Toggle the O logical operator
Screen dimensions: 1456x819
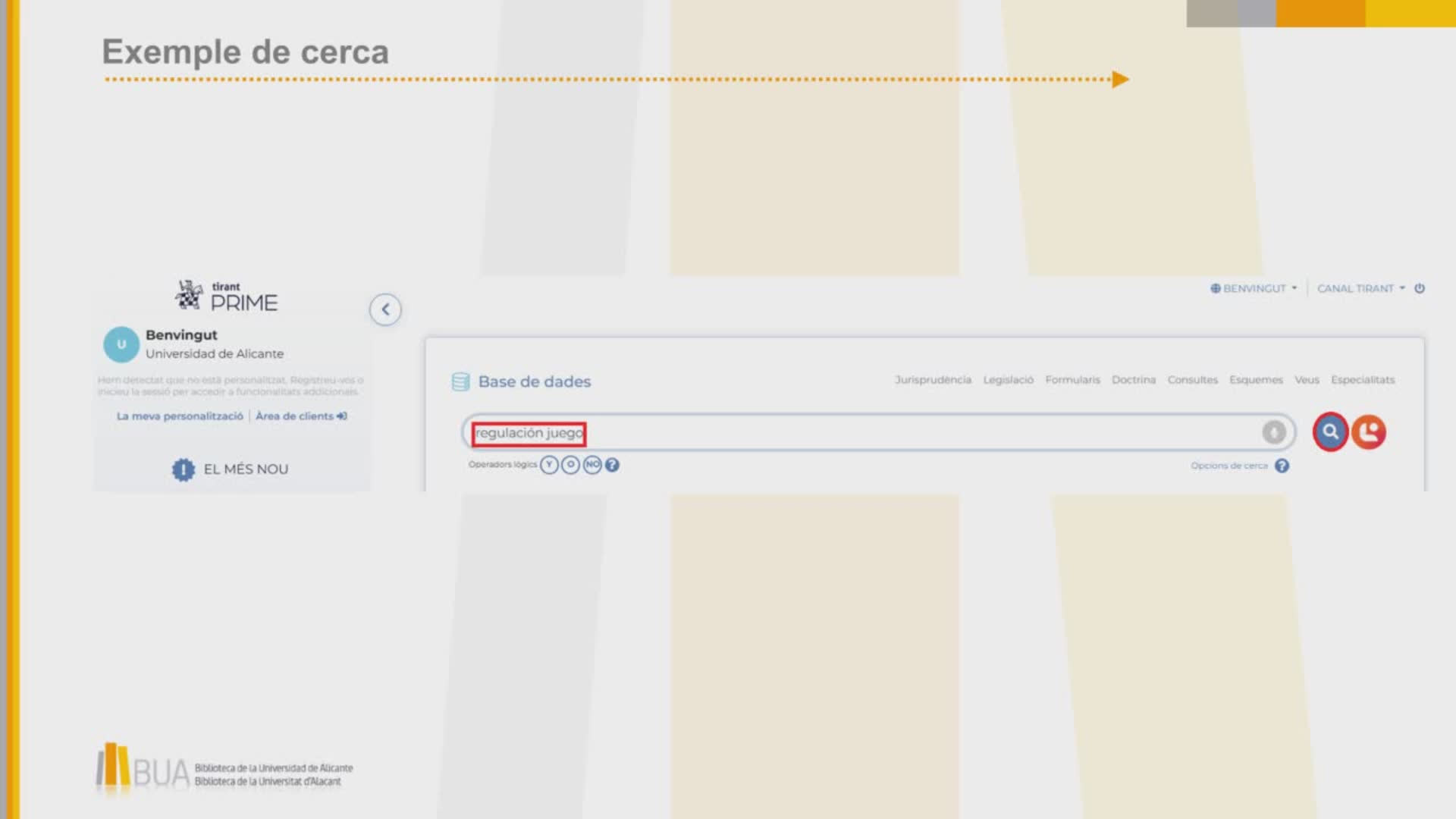570,465
